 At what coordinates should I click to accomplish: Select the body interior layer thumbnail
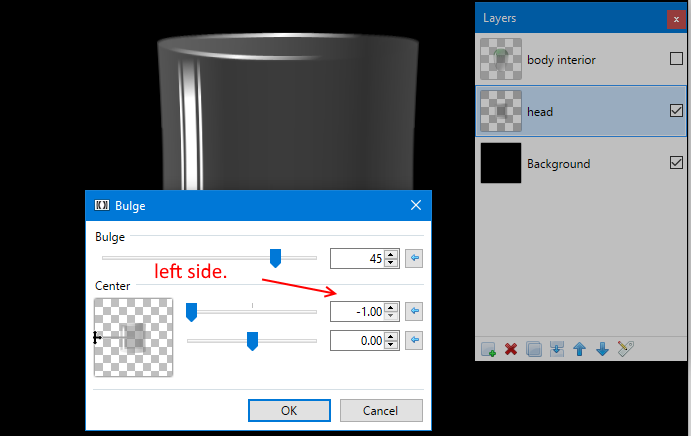(501, 59)
